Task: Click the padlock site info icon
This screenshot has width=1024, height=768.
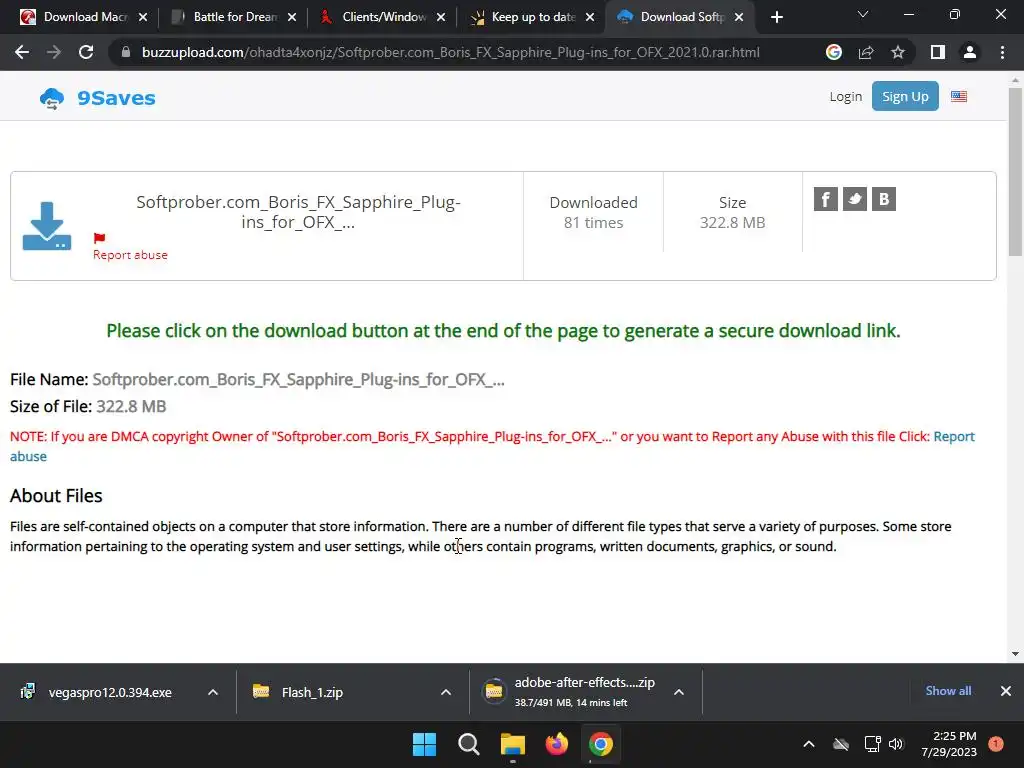Action: click(126, 52)
